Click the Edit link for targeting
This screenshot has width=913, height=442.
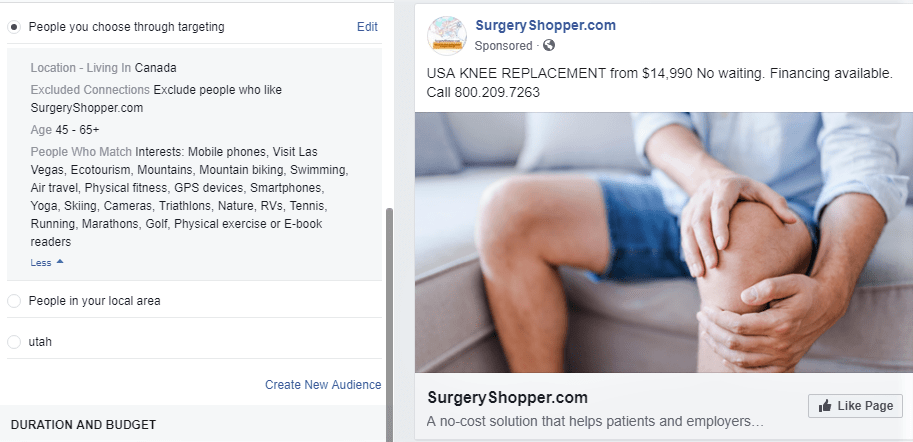coord(367,27)
